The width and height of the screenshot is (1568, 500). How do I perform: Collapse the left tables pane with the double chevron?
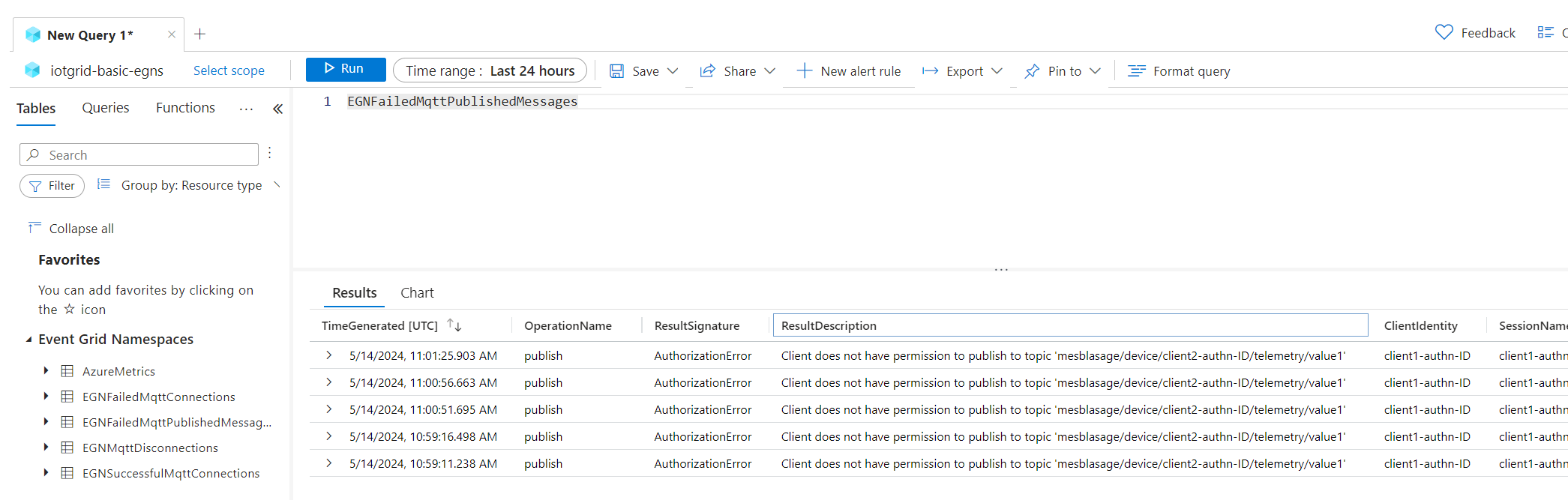pos(277,109)
